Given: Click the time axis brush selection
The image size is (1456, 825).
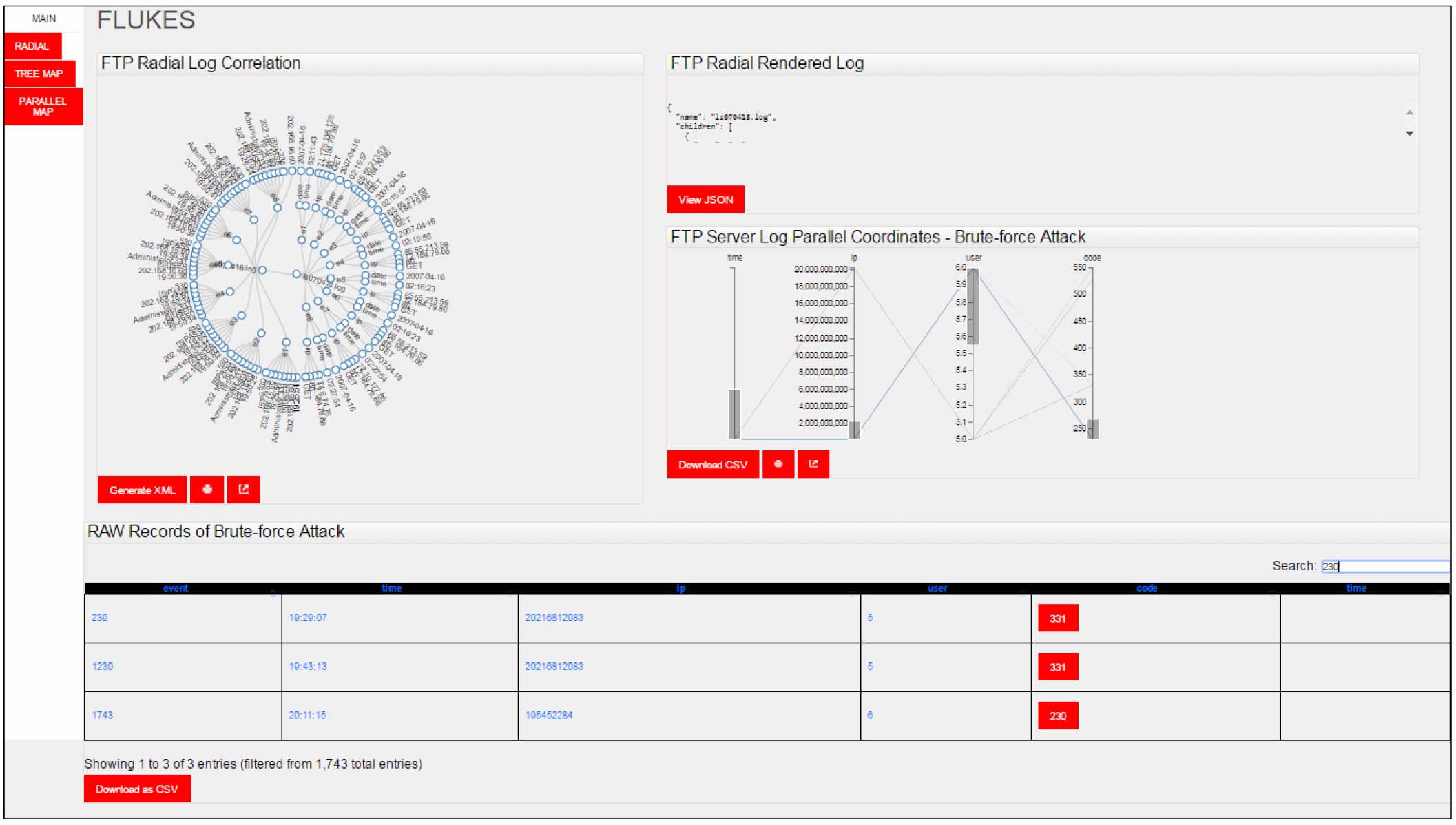Looking at the screenshot, I should [x=734, y=413].
